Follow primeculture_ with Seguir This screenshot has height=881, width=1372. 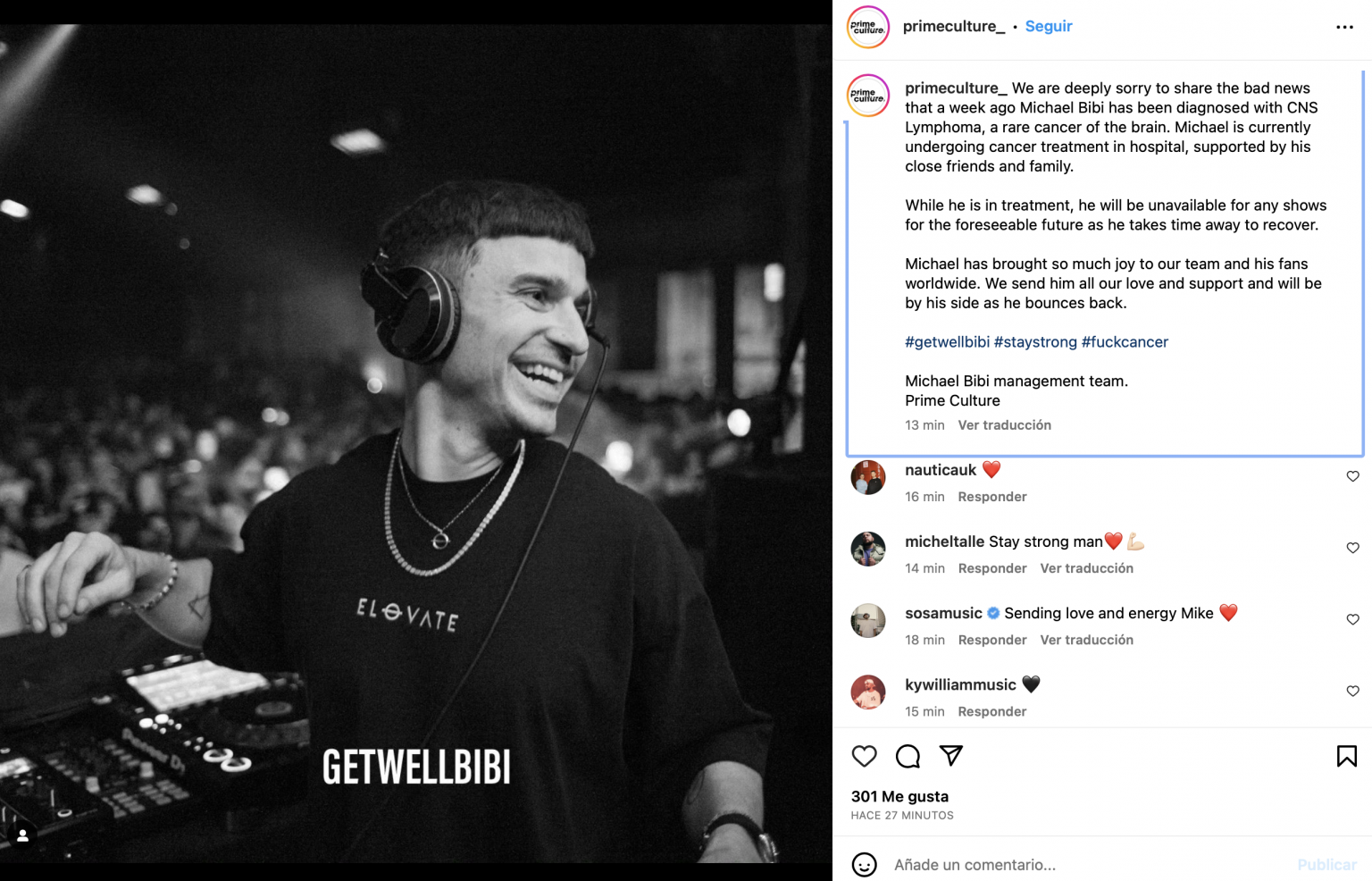[1049, 27]
